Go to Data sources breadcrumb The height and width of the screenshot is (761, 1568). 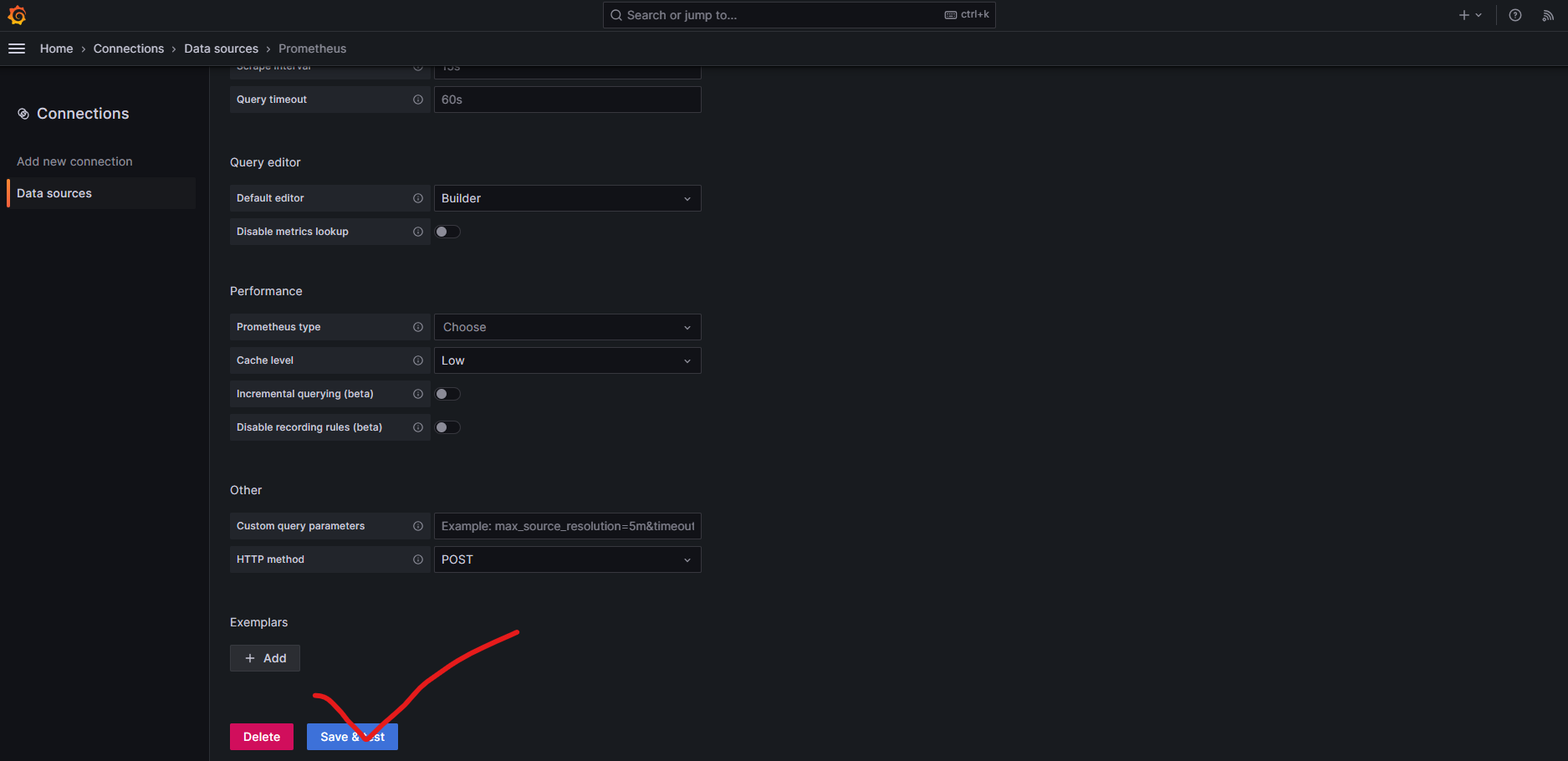pos(222,49)
